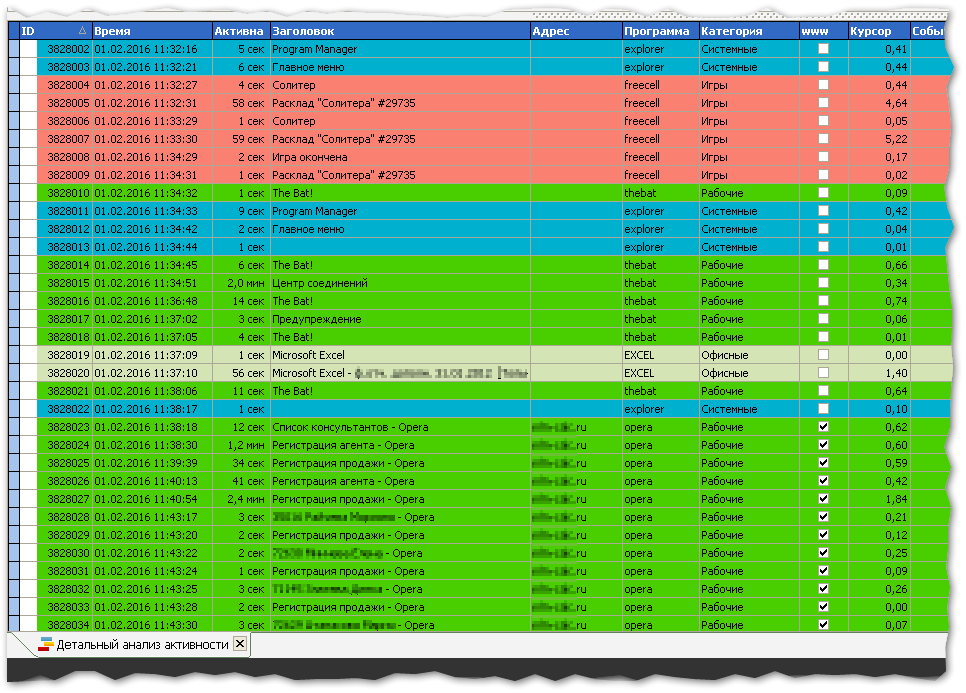Click the Активна column header
This screenshot has height=693, width=966.
[x=241, y=31]
